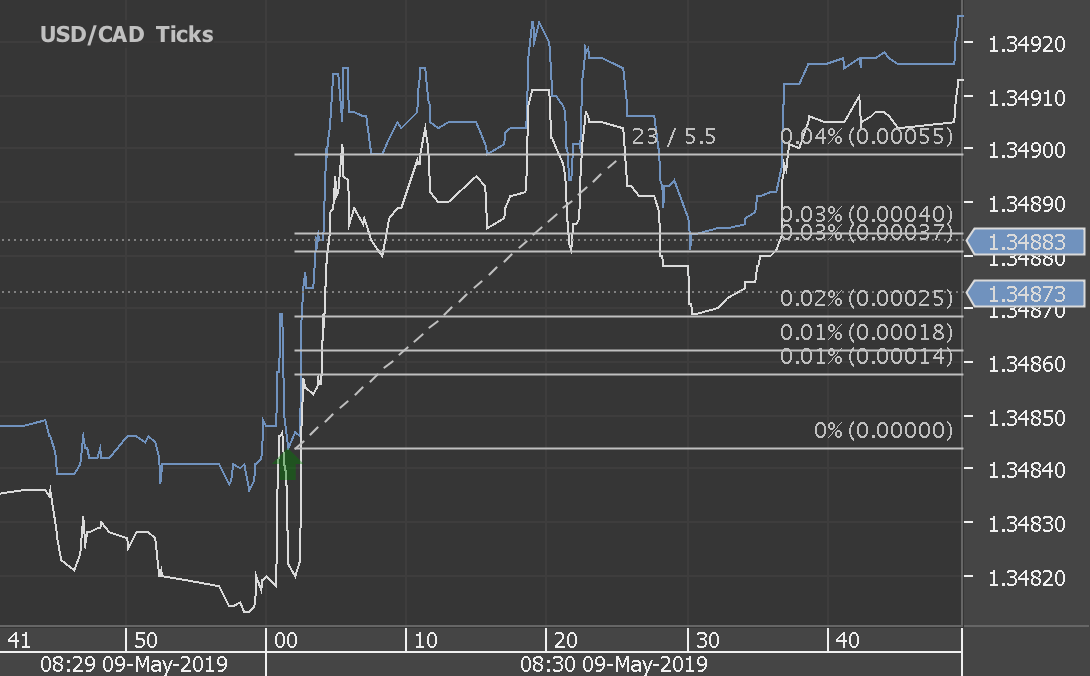This screenshot has height=676, width=1090.
Task: Click the 1.34820 price axis label
Action: [1027, 578]
